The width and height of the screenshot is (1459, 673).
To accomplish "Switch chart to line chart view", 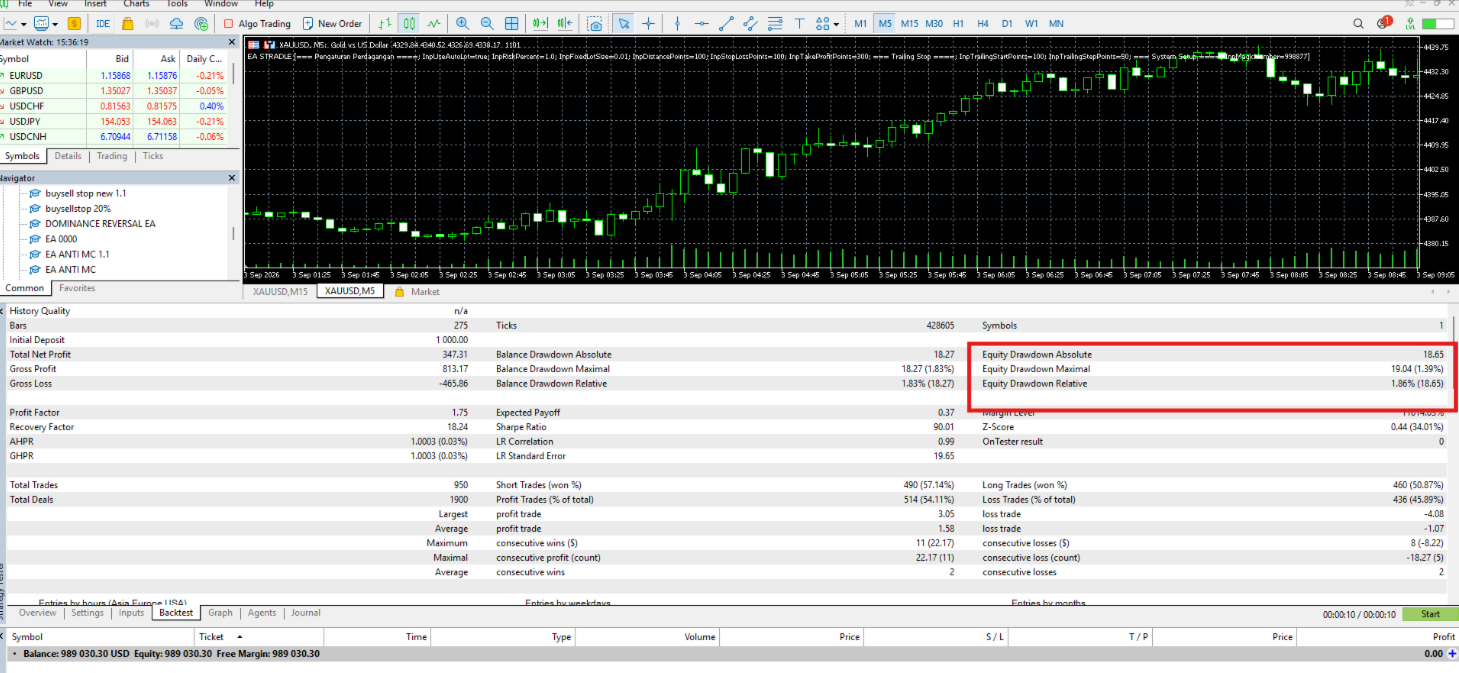I will click(433, 23).
